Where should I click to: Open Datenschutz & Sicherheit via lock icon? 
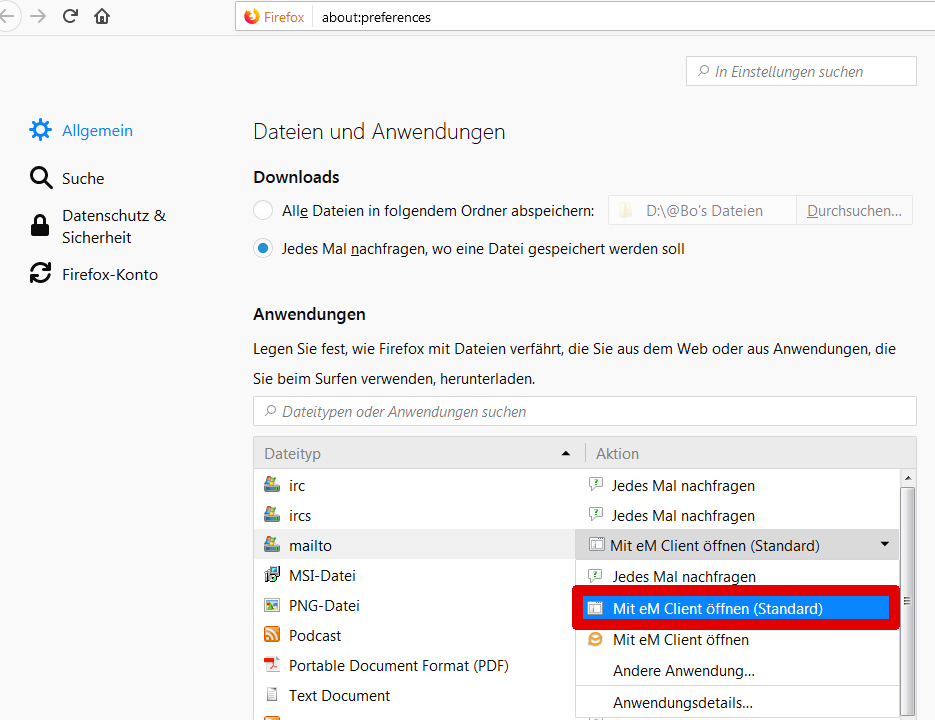tap(40, 226)
